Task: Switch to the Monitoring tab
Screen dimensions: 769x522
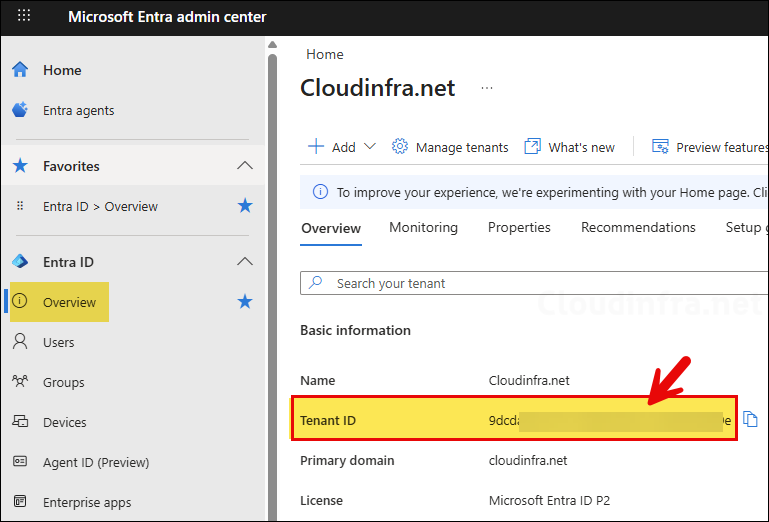Action: point(423,228)
